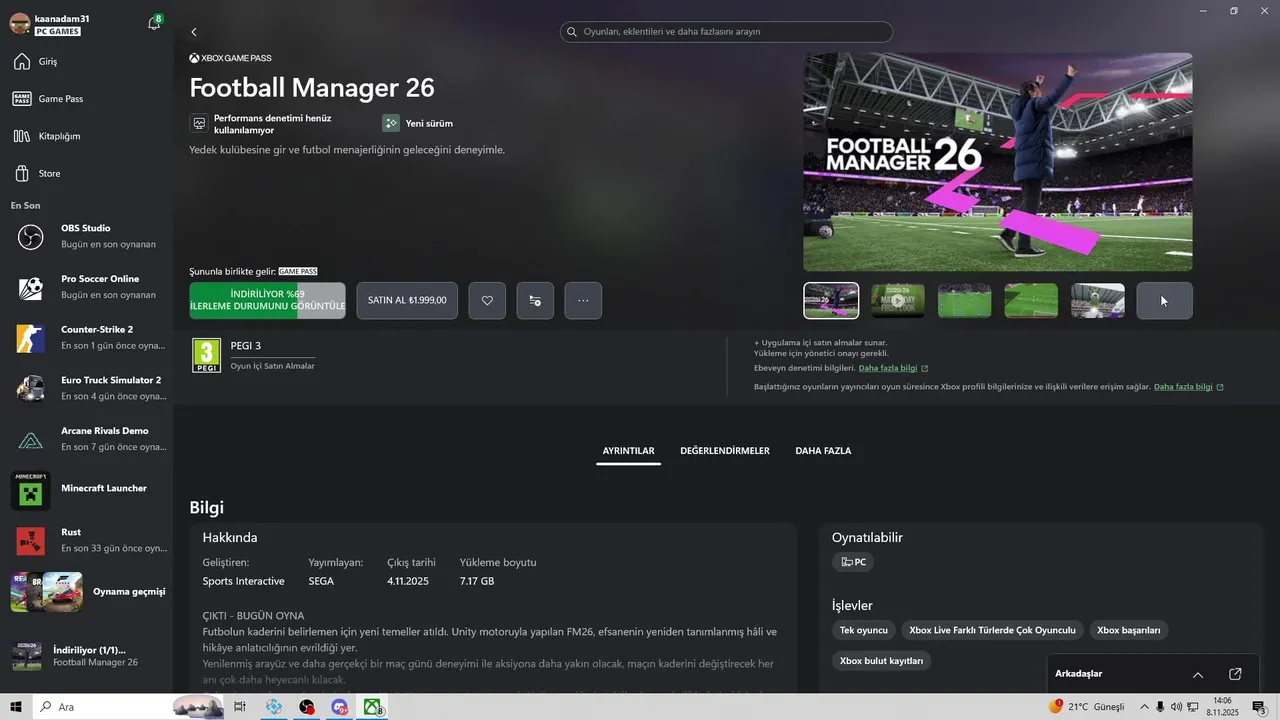This screenshot has height=720, width=1280.
Task: Switch to AYRINTILAR tab
Action: (628, 451)
